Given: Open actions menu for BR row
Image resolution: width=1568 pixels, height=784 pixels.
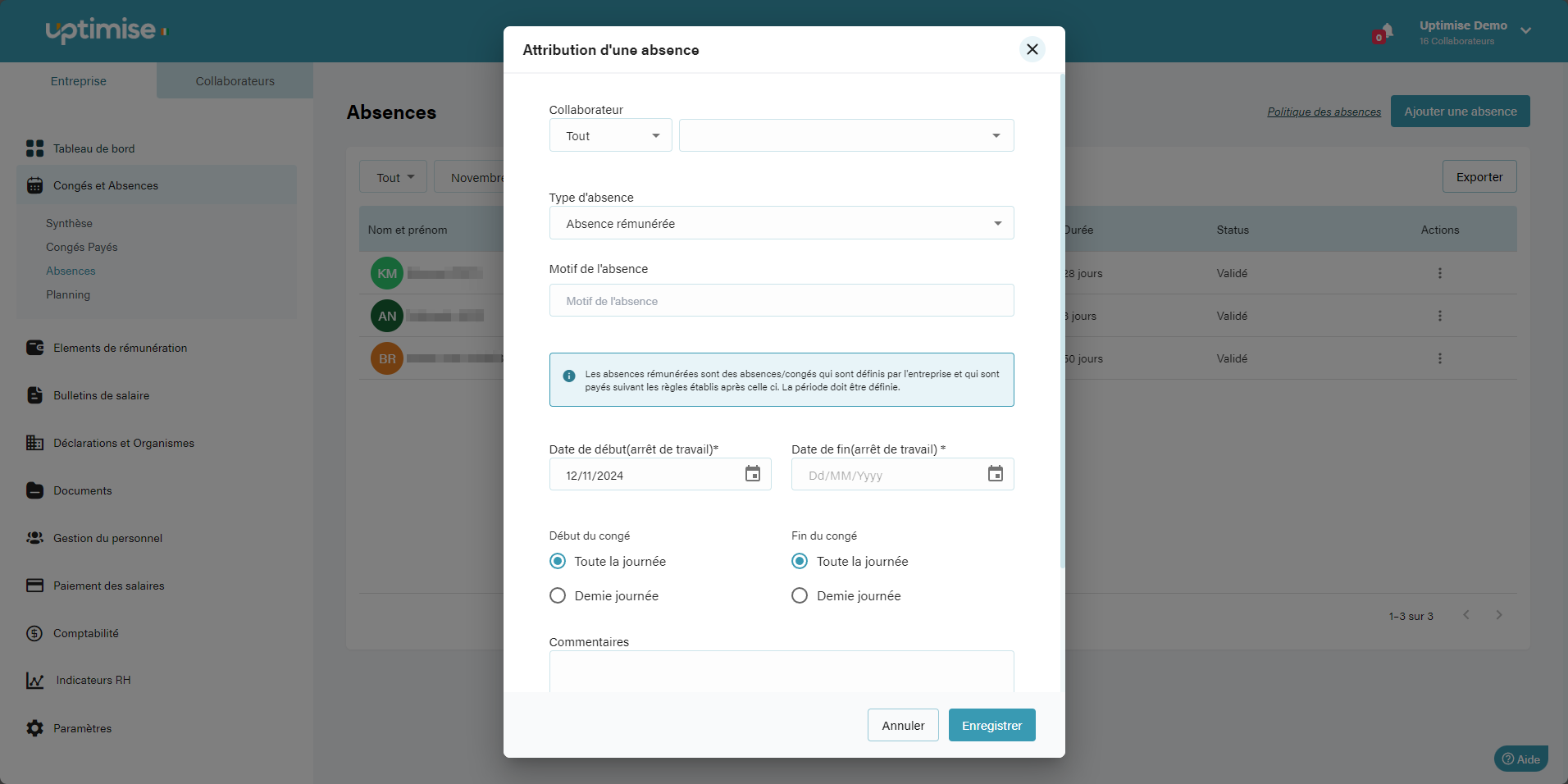Looking at the screenshot, I should (1440, 358).
